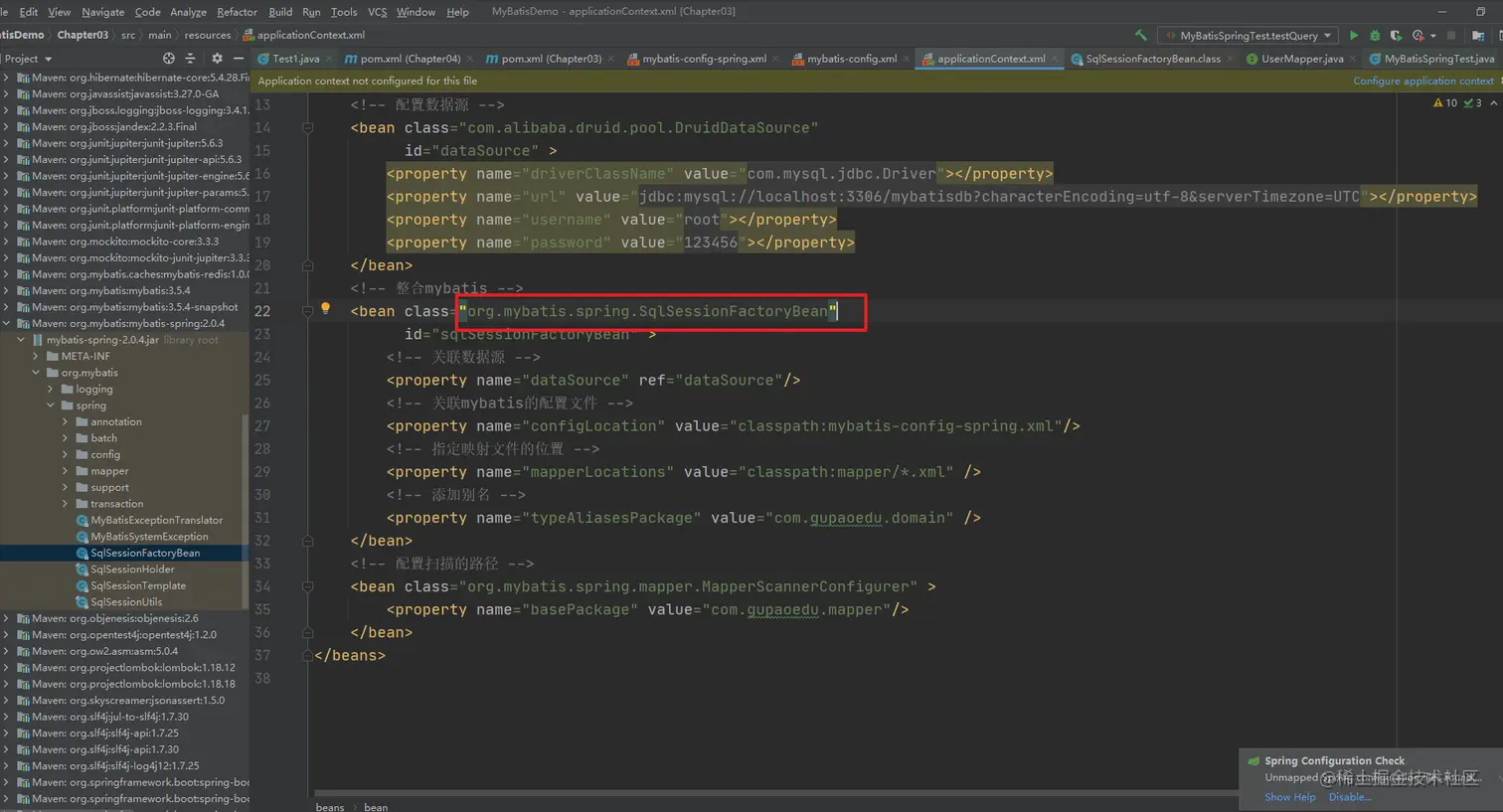Click Show Help link in notification
This screenshot has width=1503, height=812.
1289,797
